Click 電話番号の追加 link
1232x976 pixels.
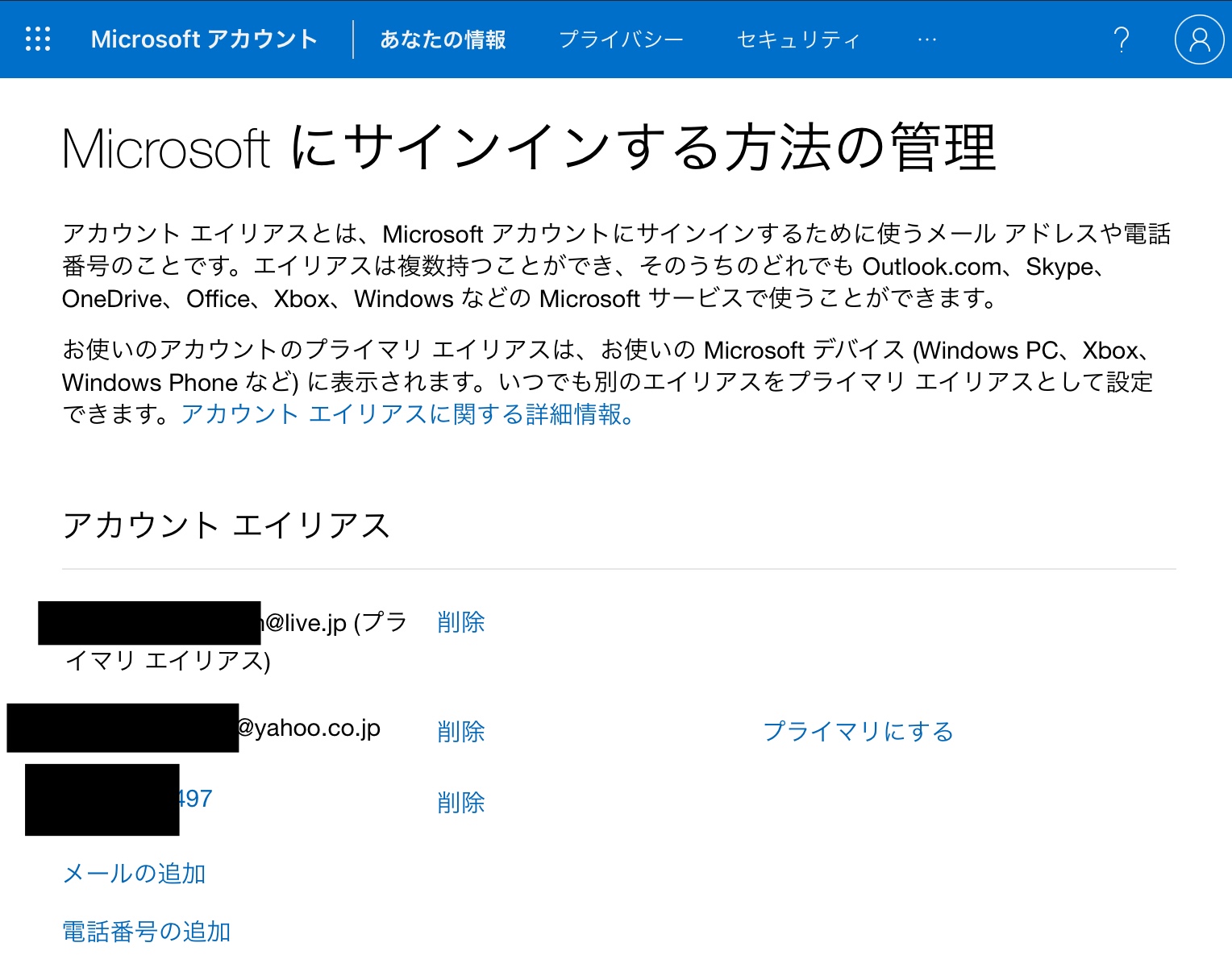point(147,931)
